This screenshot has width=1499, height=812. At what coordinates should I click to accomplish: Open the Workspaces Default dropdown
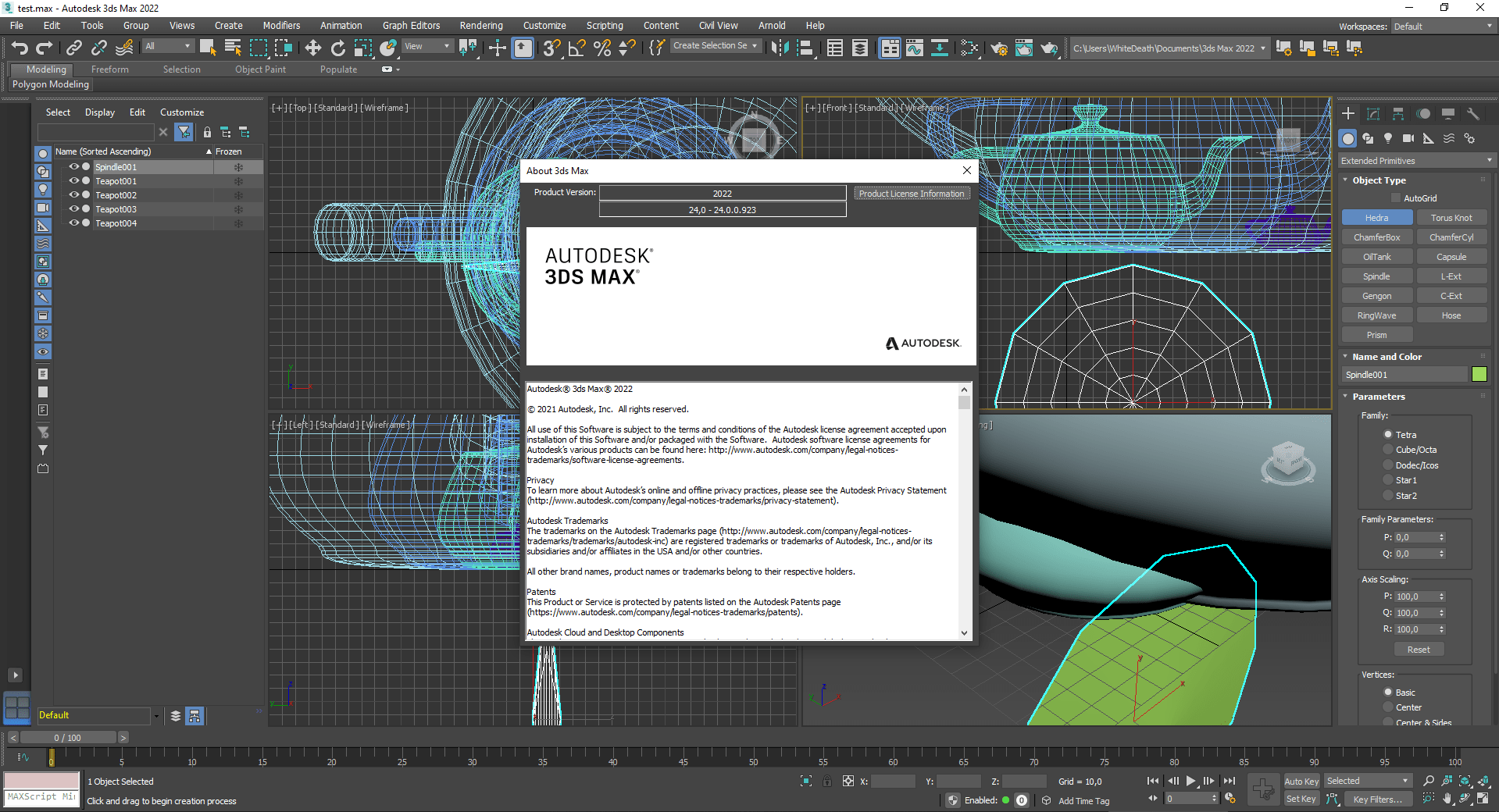pyautogui.click(x=1442, y=27)
